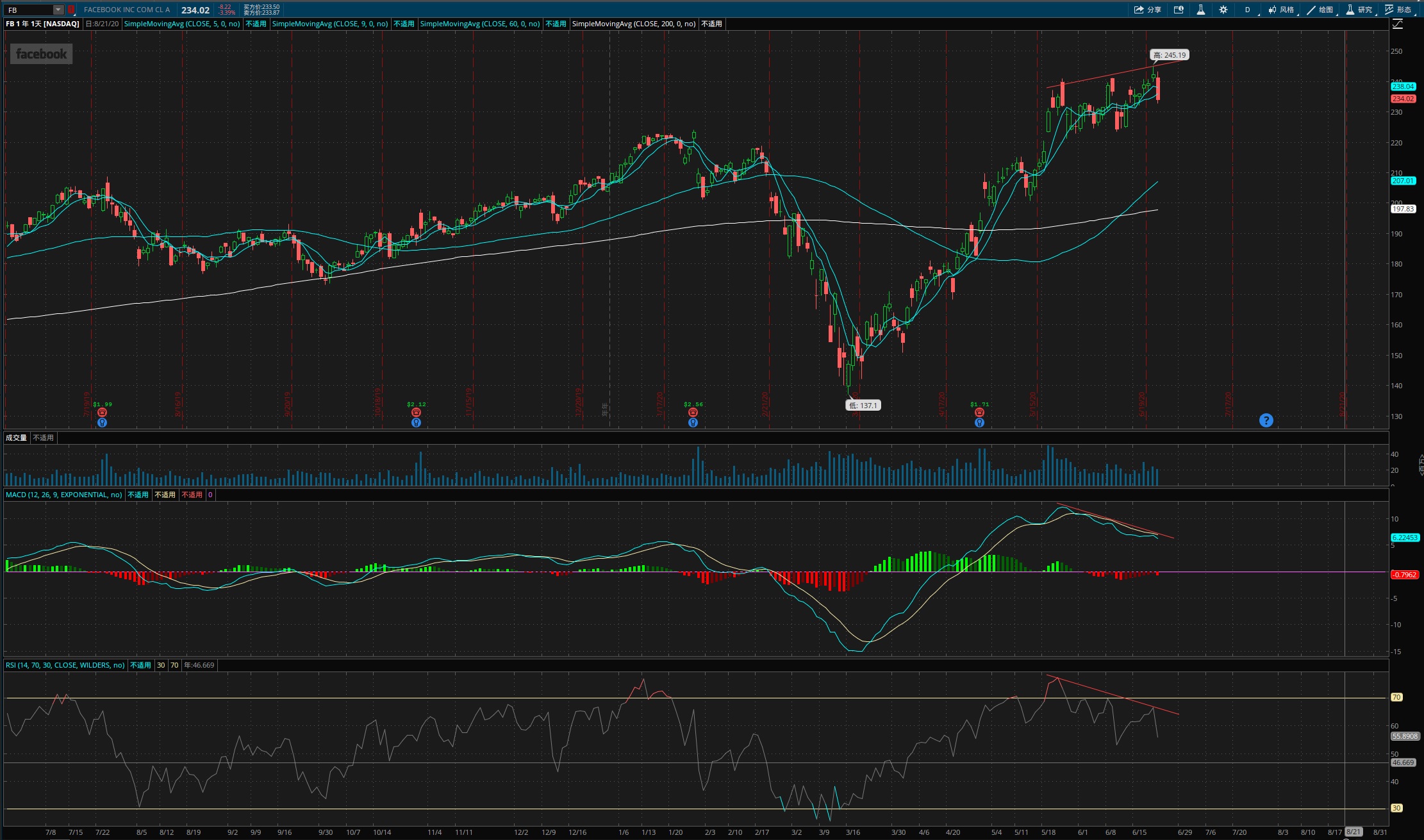
Task: Click the drawing set icon below Patterns
Action: (1398, 24)
